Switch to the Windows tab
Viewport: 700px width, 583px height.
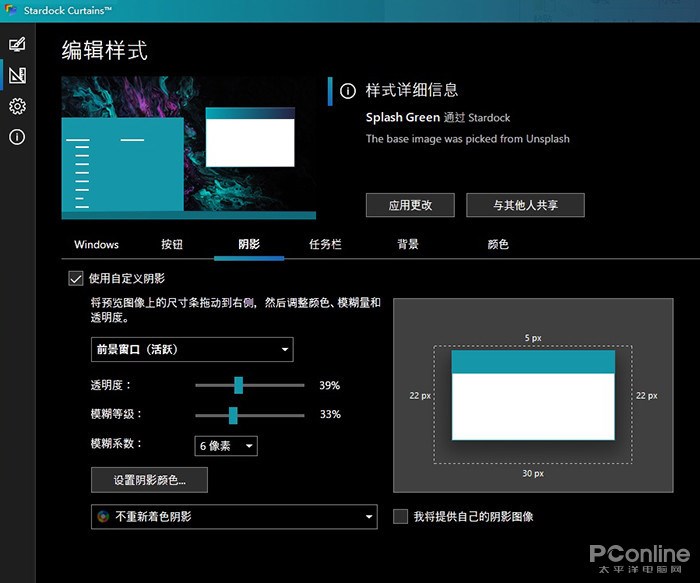[96, 244]
